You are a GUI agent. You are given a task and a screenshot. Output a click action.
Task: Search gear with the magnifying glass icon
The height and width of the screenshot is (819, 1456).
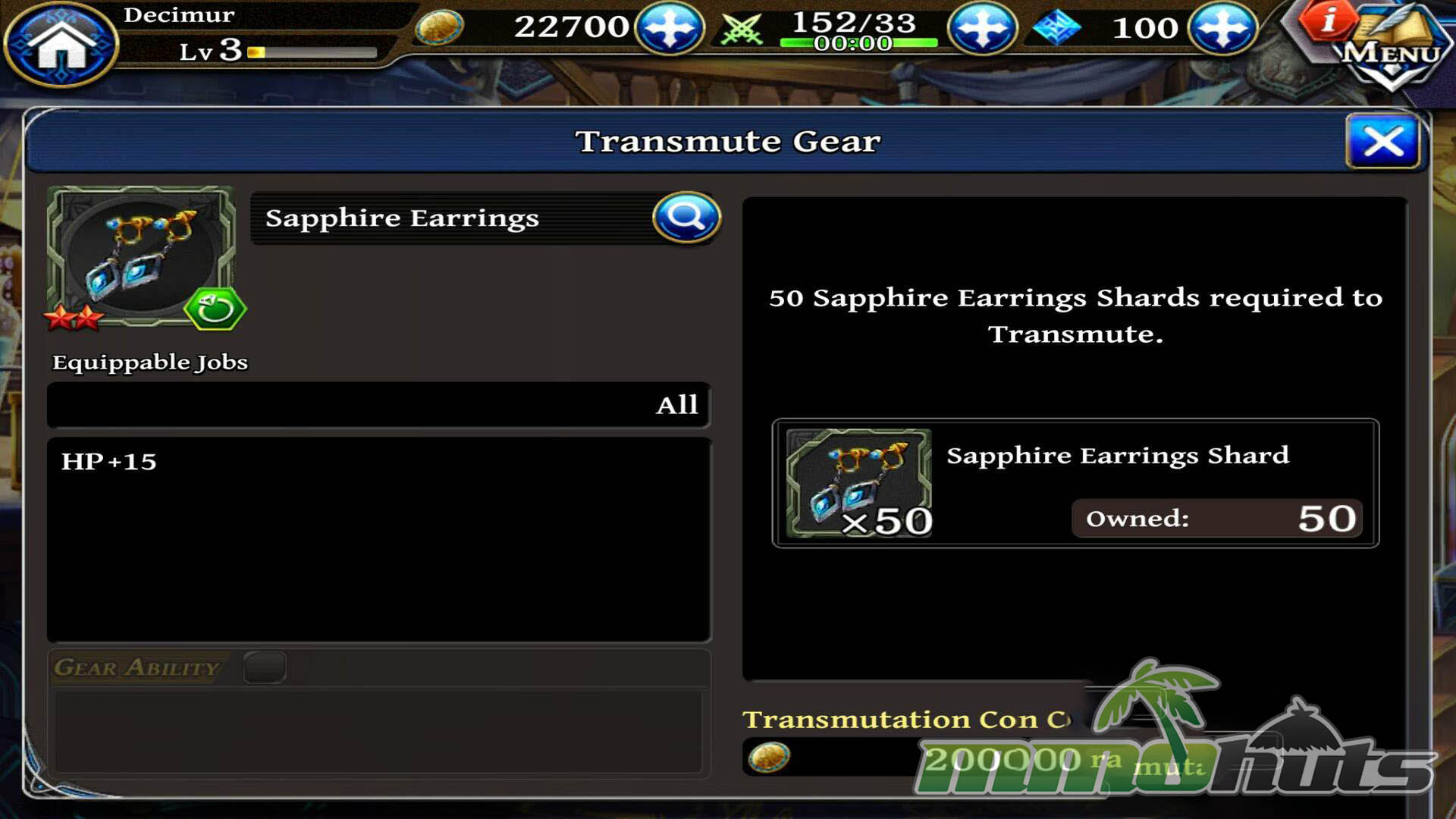pos(686,217)
